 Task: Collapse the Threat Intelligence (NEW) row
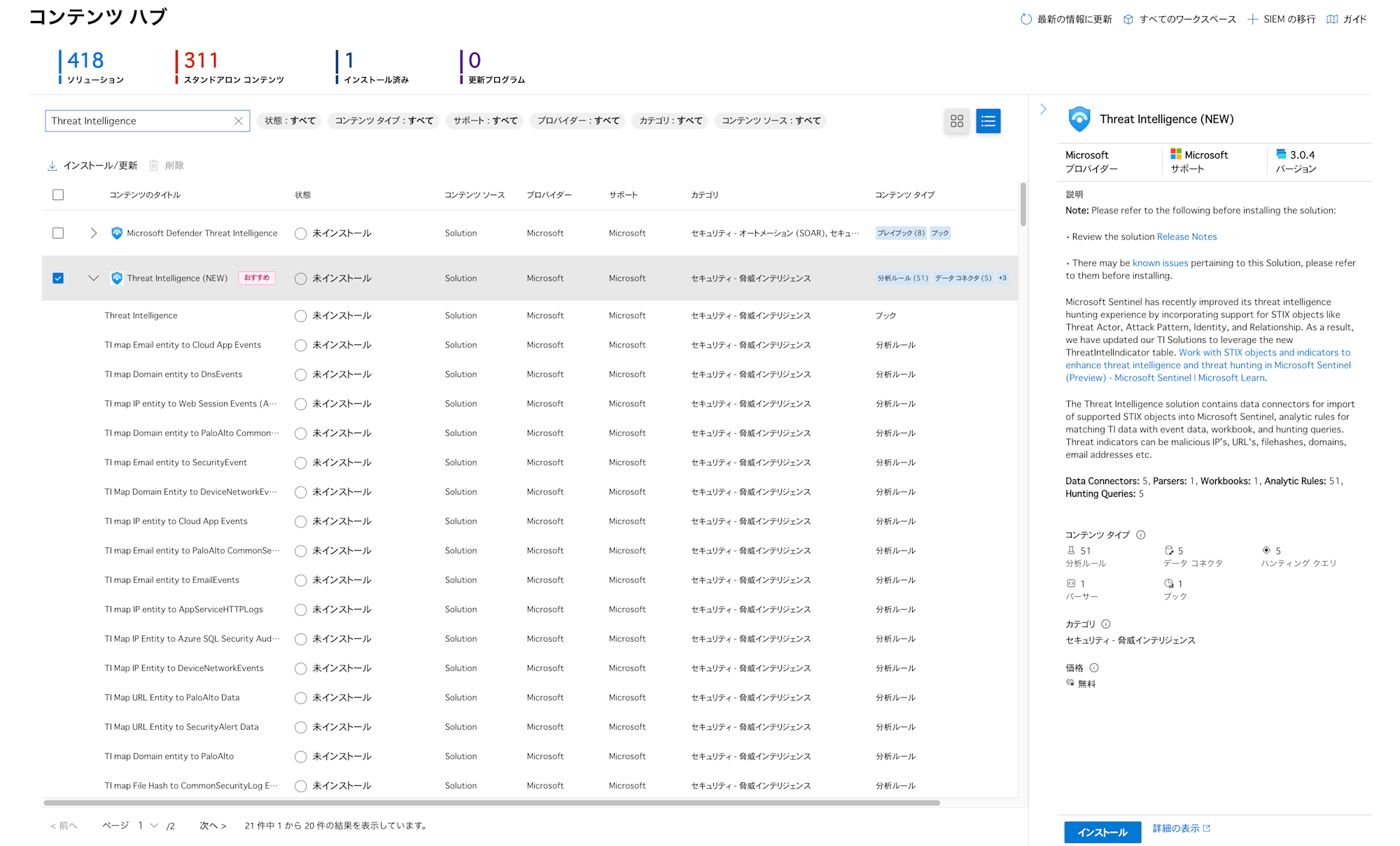pos(93,278)
